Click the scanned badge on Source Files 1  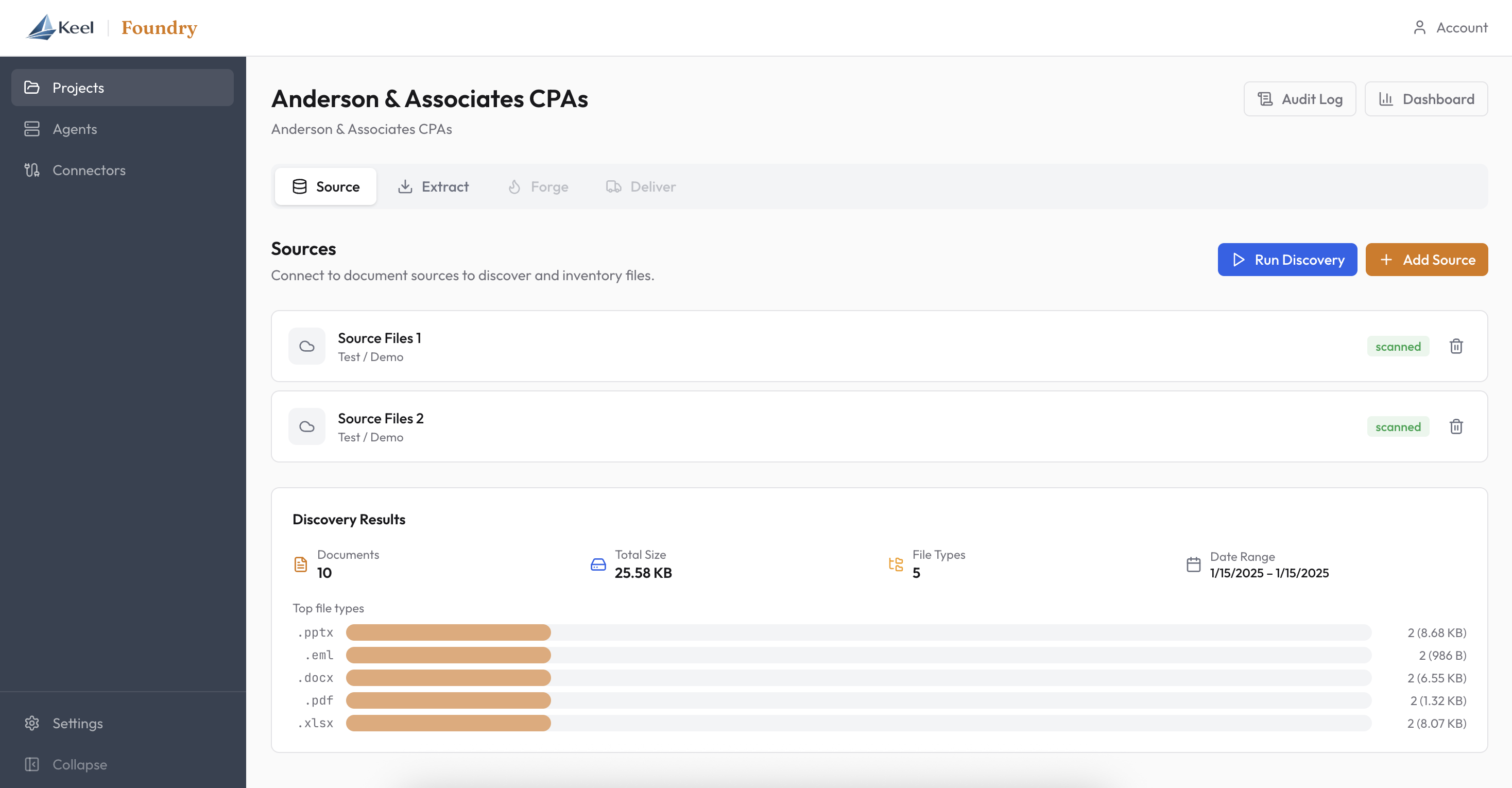[1398, 347]
